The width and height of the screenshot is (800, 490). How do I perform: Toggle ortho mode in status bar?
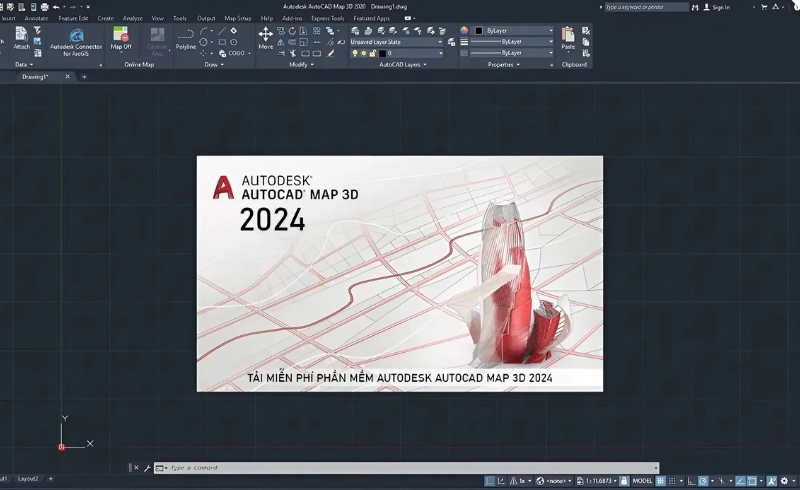click(x=691, y=481)
